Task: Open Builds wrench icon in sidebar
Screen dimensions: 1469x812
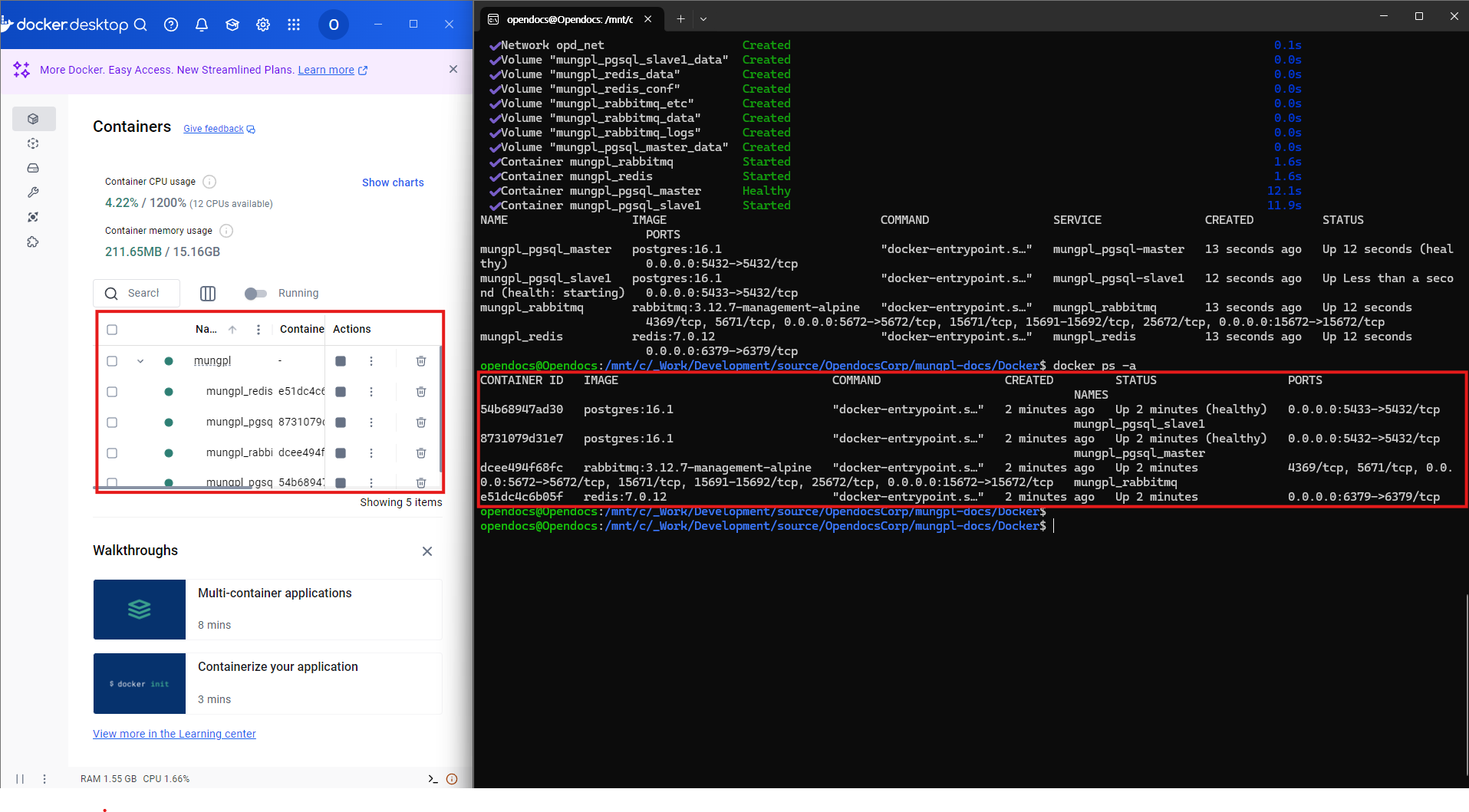Action: point(33,192)
